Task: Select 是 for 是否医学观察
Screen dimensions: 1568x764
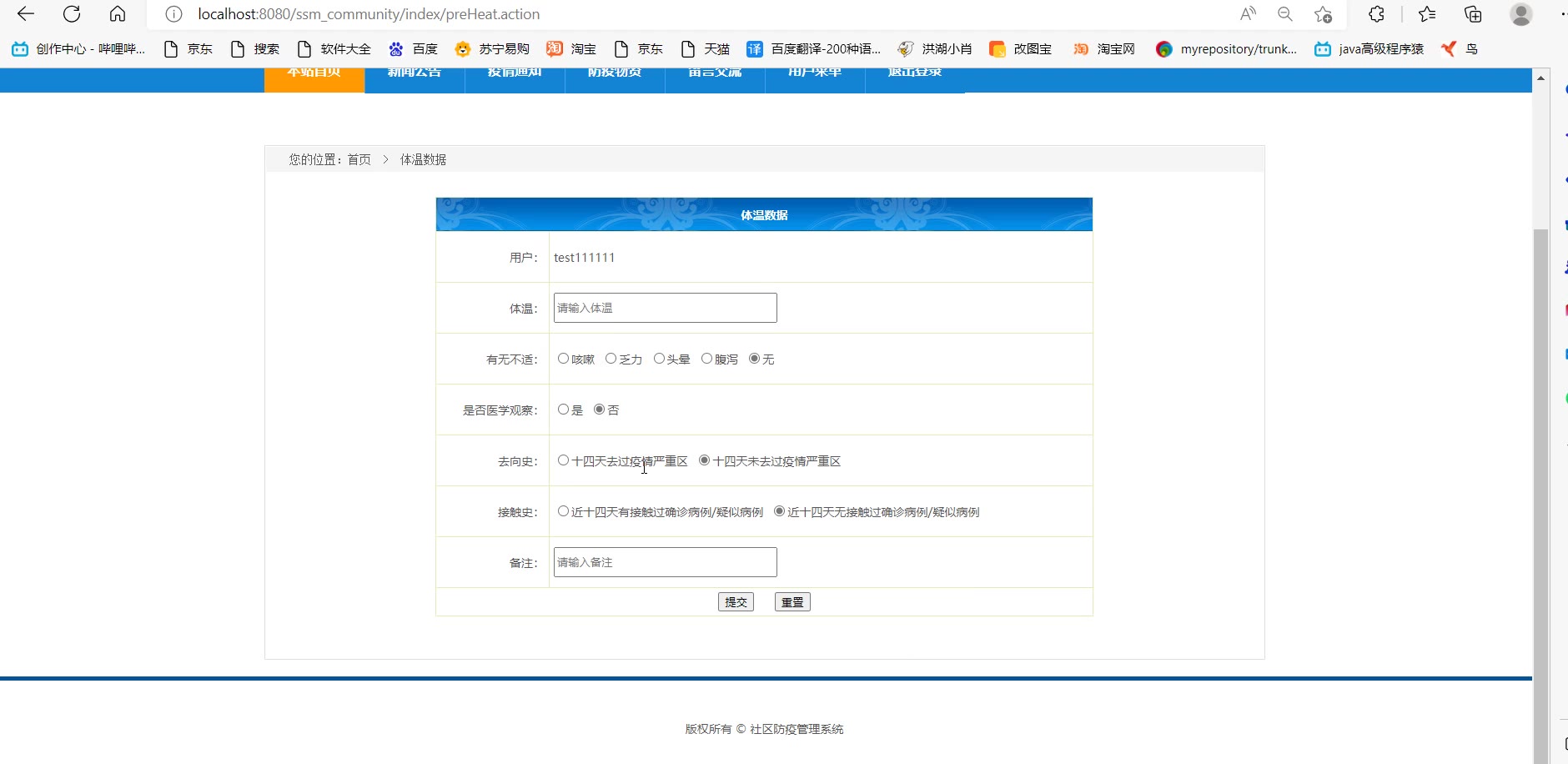Action: click(x=564, y=410)
